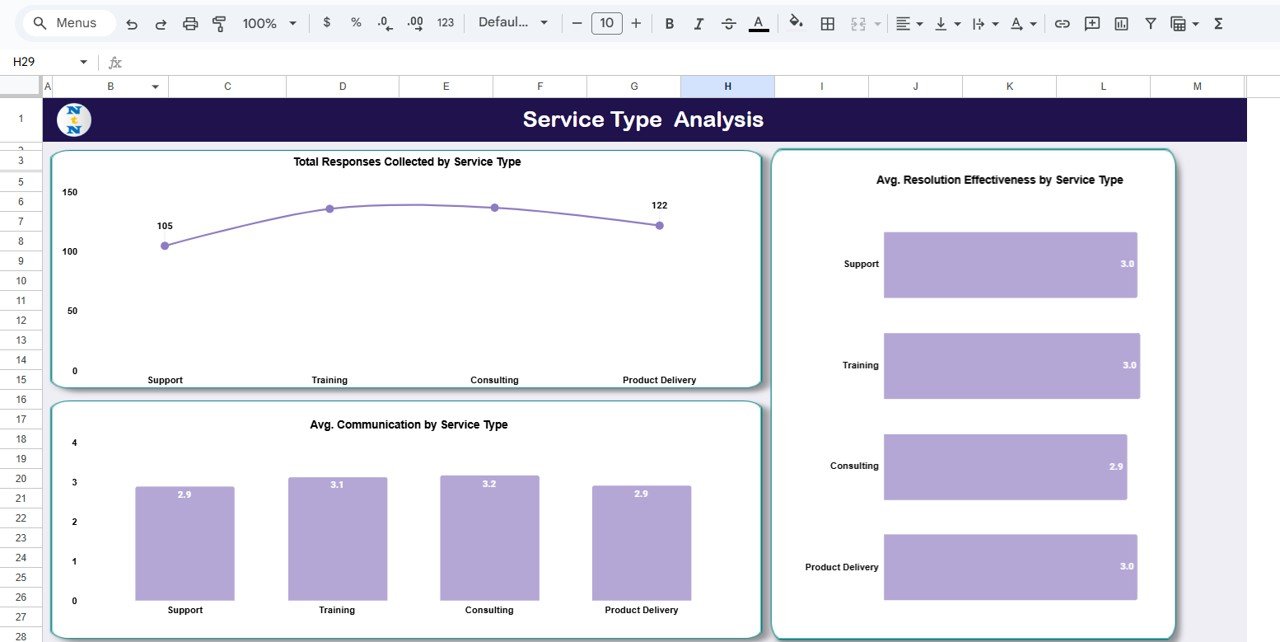Toggle italic formatting

click(x=698, y=22)
